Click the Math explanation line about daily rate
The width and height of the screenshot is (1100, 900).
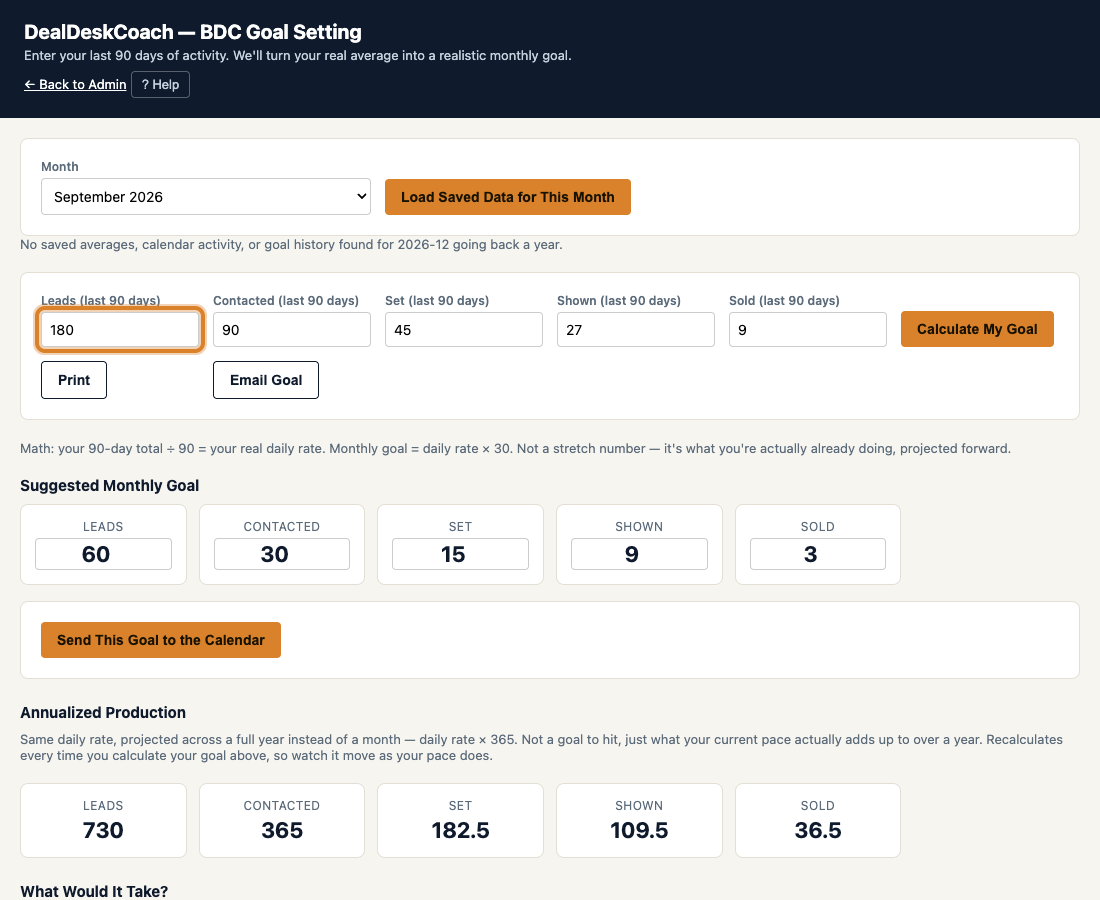516,448
